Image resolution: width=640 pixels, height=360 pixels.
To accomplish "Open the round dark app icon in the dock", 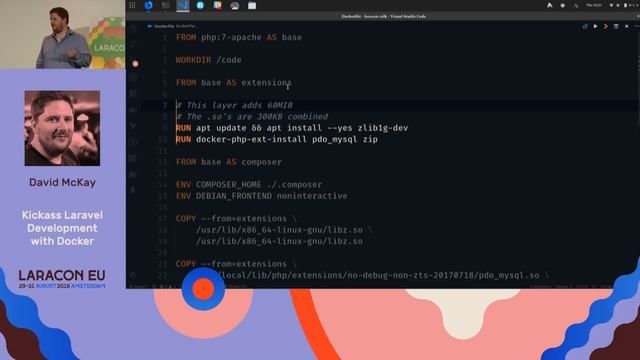I will tap(234, 5).
